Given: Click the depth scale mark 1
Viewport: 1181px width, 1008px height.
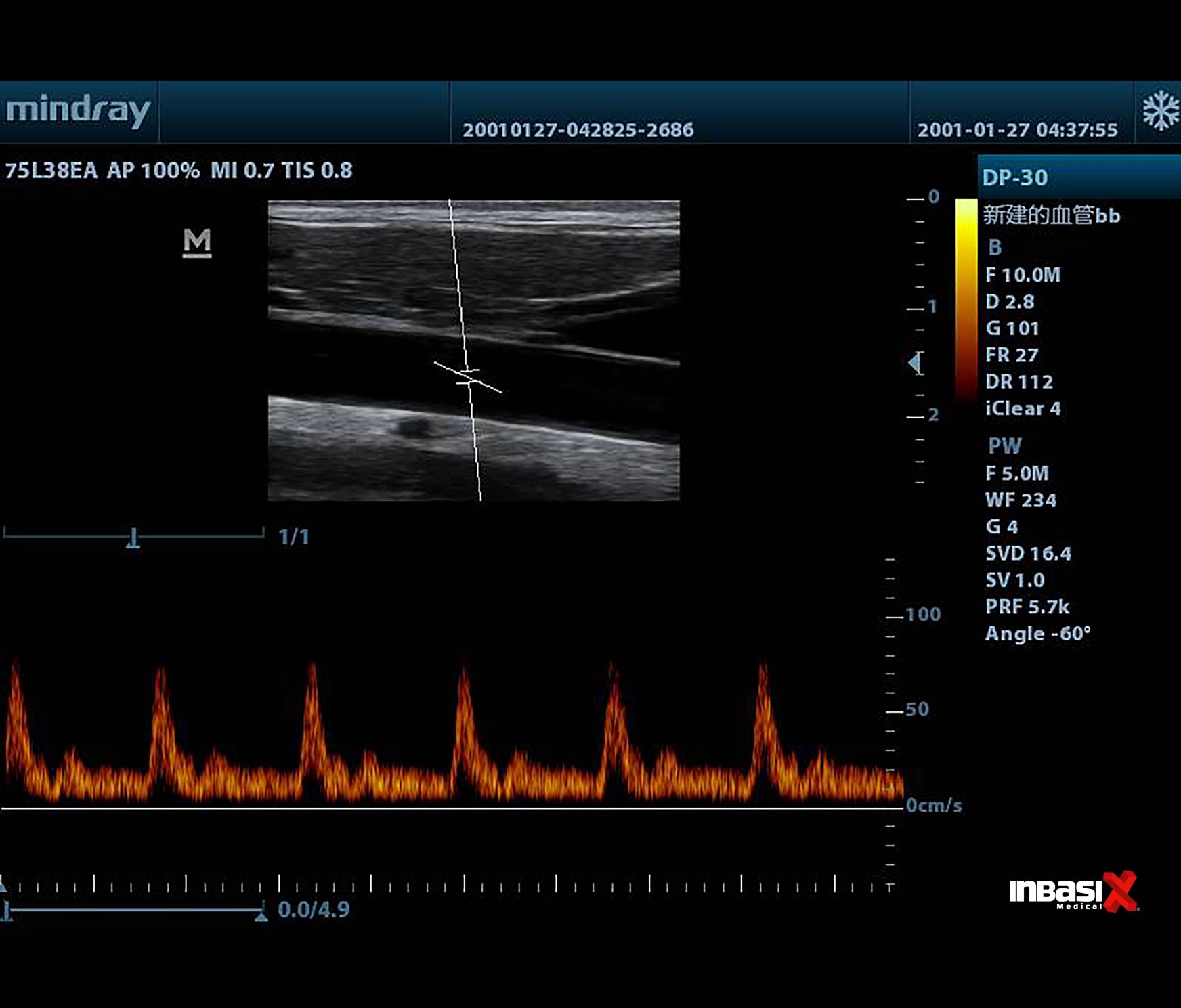Looking at the screenshot, I should 932,307.
